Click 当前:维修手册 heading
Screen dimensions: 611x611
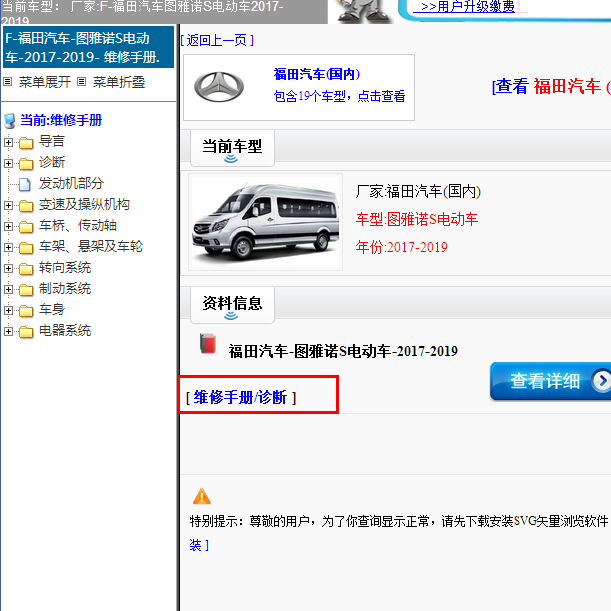(61, 120)
